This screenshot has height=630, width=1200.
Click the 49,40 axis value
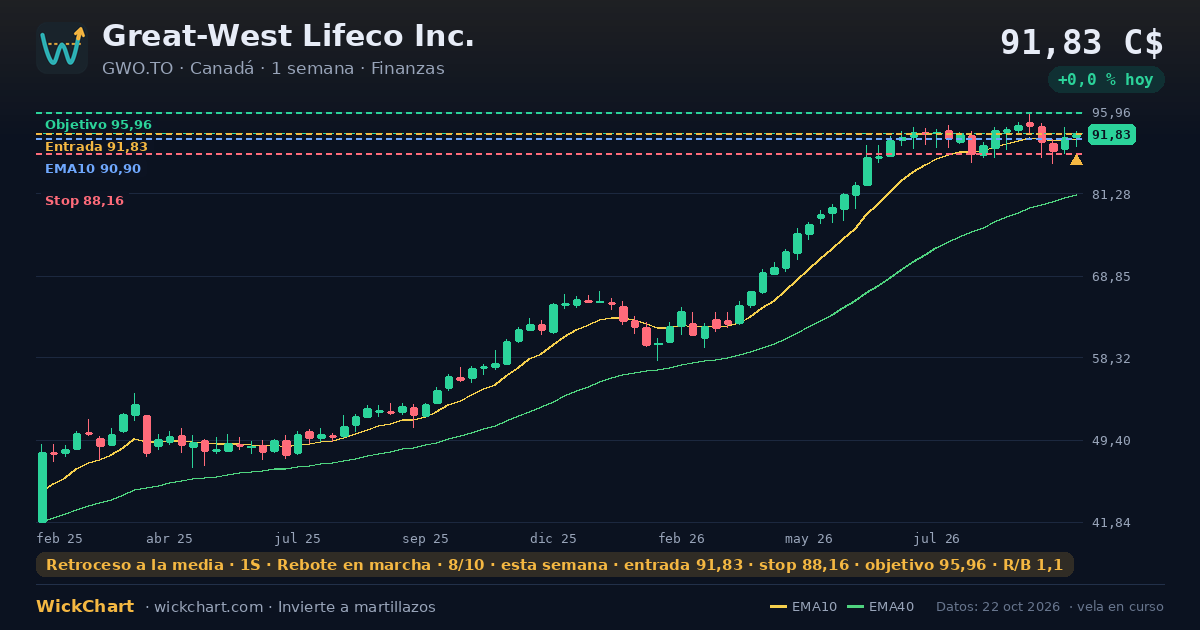click(x=1111, y=440)
